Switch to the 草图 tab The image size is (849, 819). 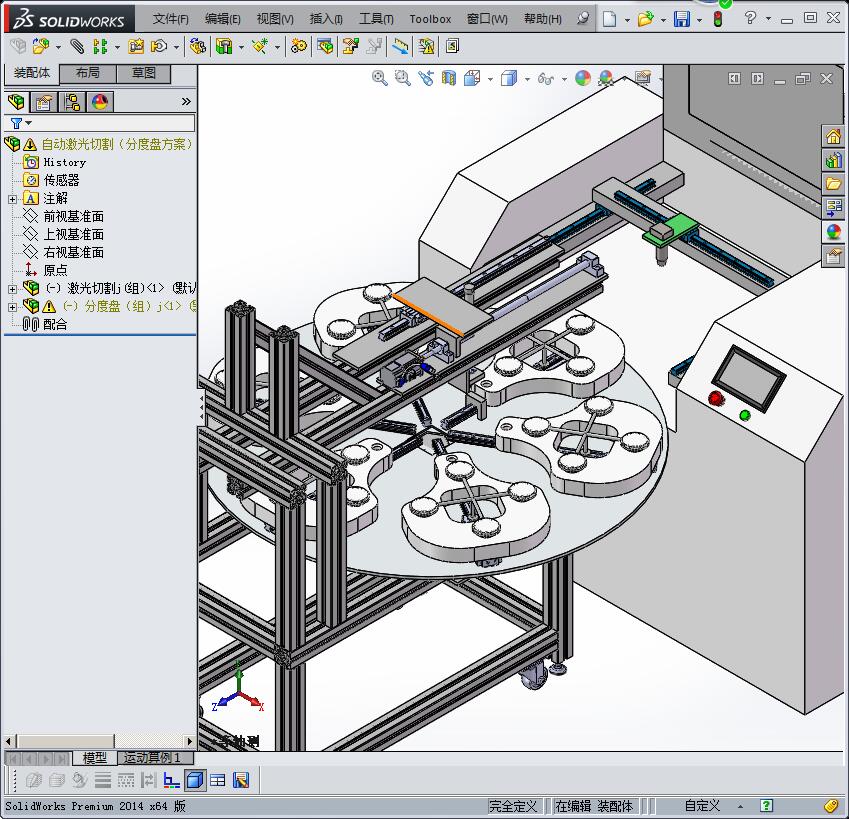[143, 73]
